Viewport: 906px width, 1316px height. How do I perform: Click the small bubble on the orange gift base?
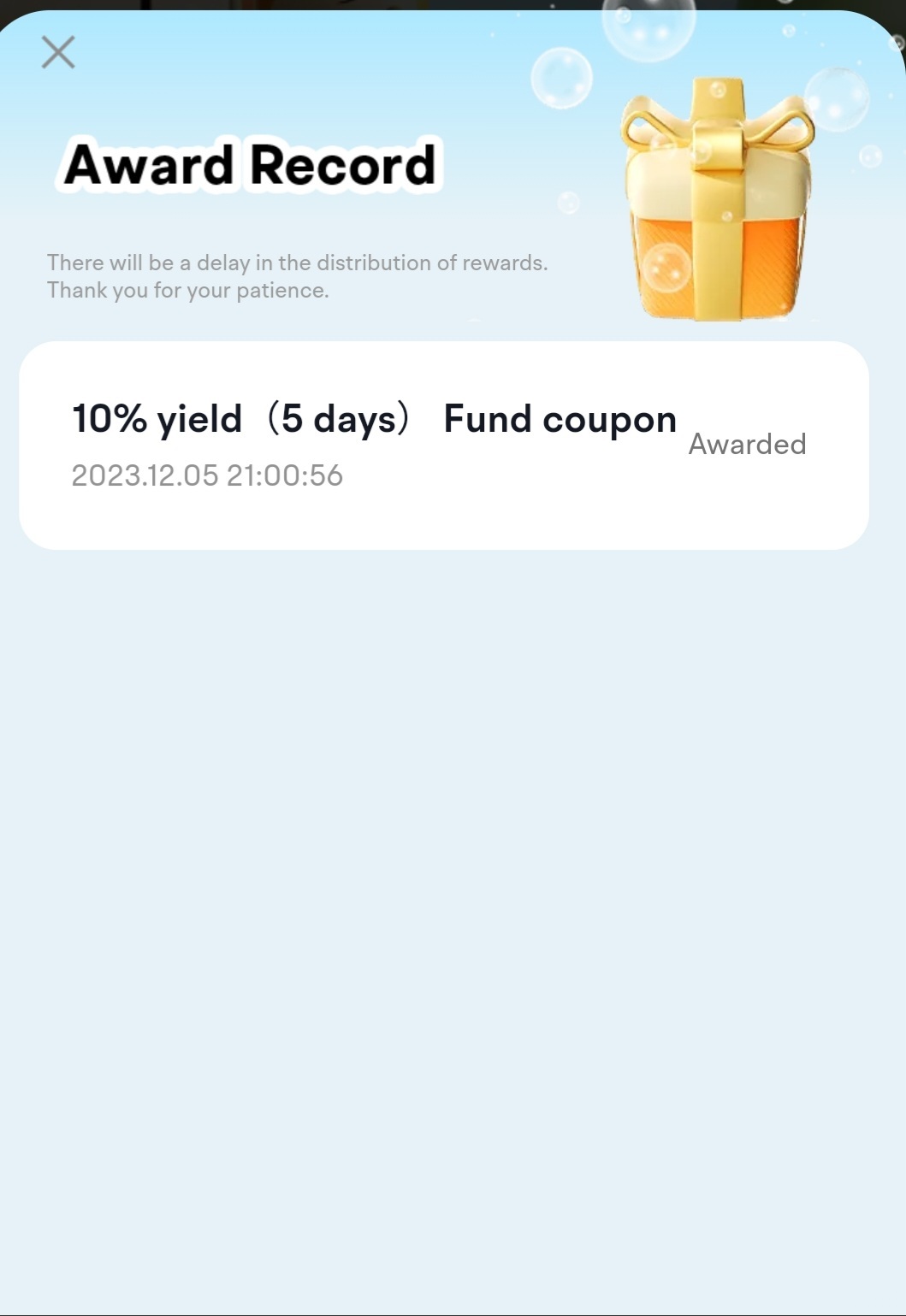[666, 268]
